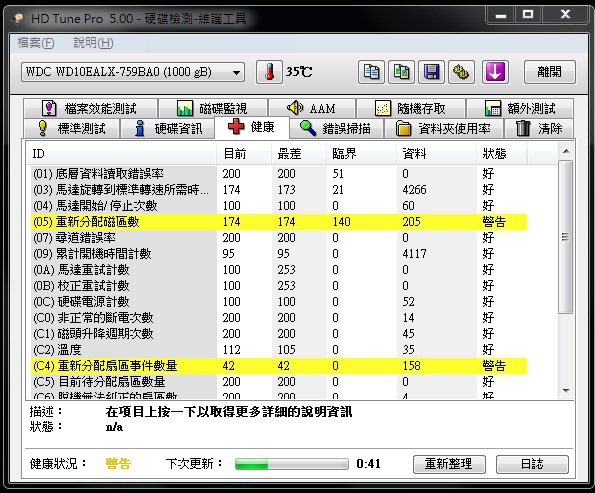Click the yellow 警告 health status
The image size is (595, 493).
tap(118, 464)
